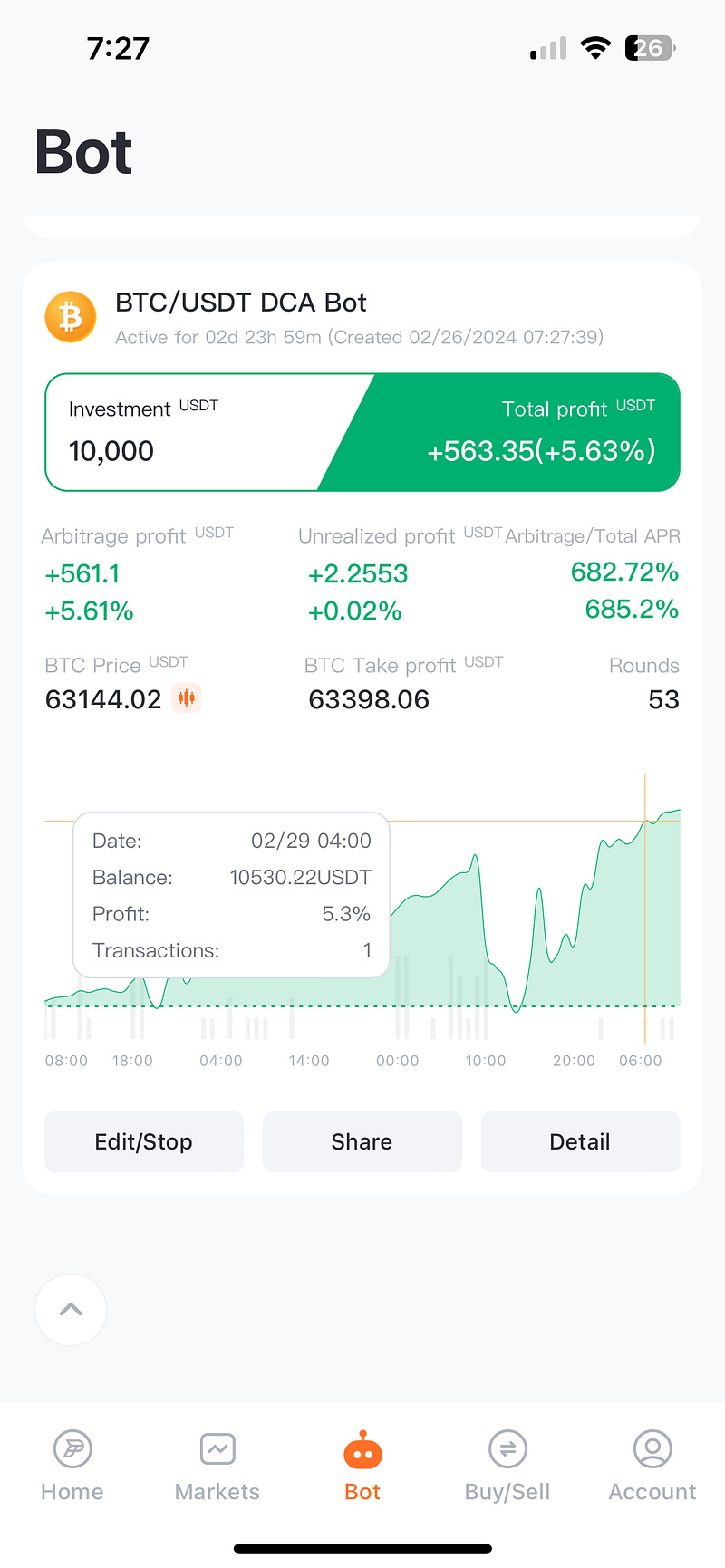Tap the 08:00 chart axis label

click(66, 1061)
